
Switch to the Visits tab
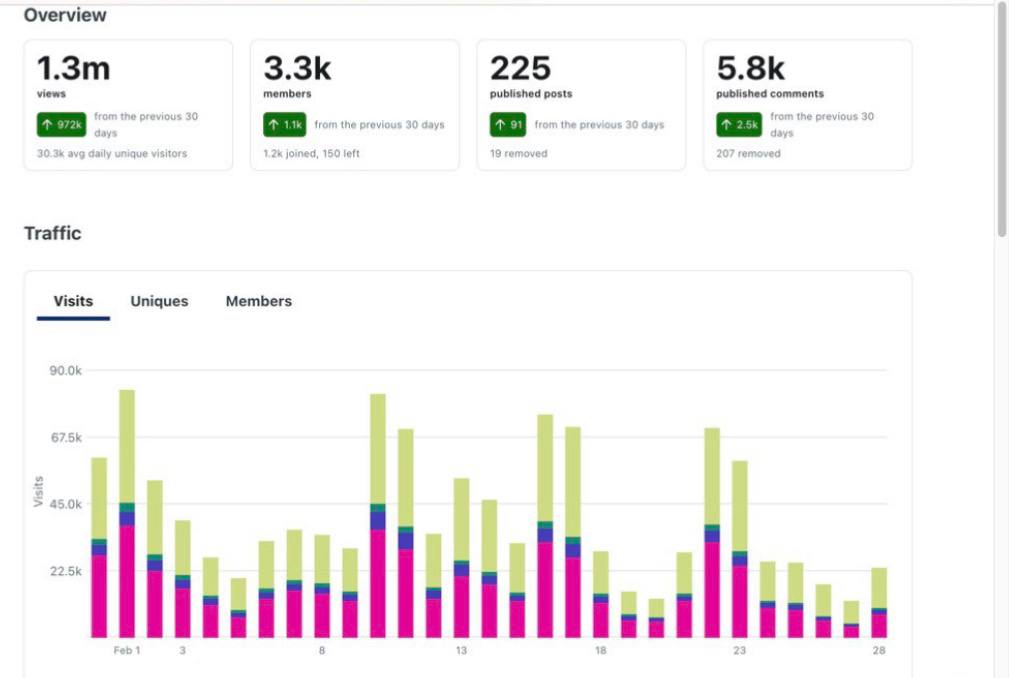[73, 301]
